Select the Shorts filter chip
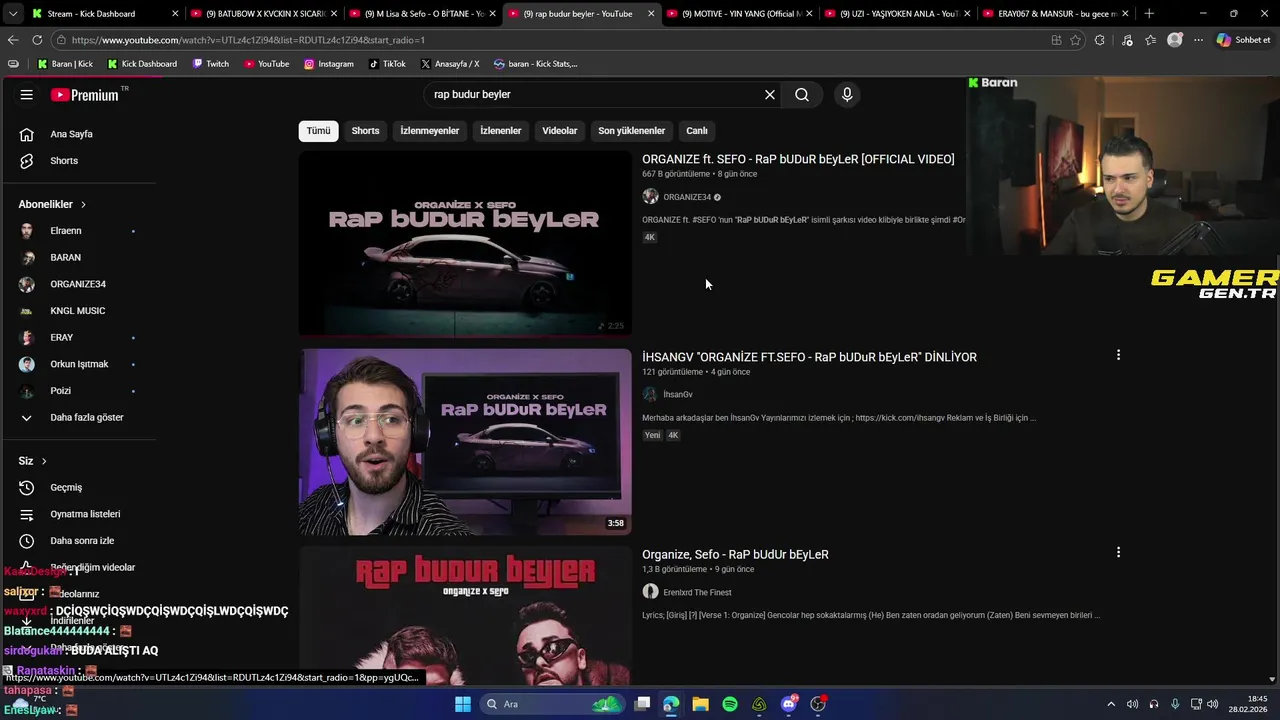 tap(365, 131)
